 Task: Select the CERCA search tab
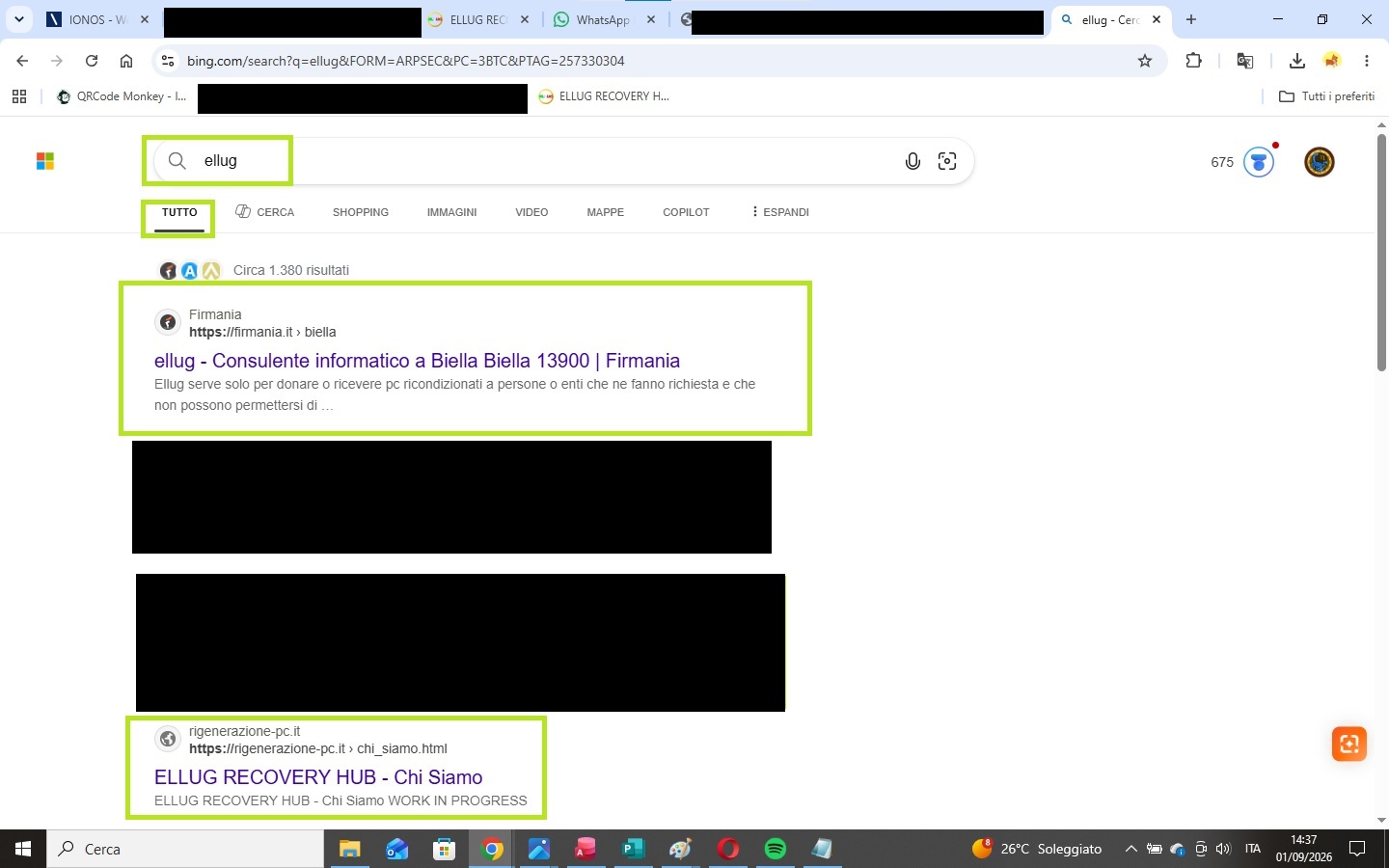pyautogui.click(x=265, y=212)
